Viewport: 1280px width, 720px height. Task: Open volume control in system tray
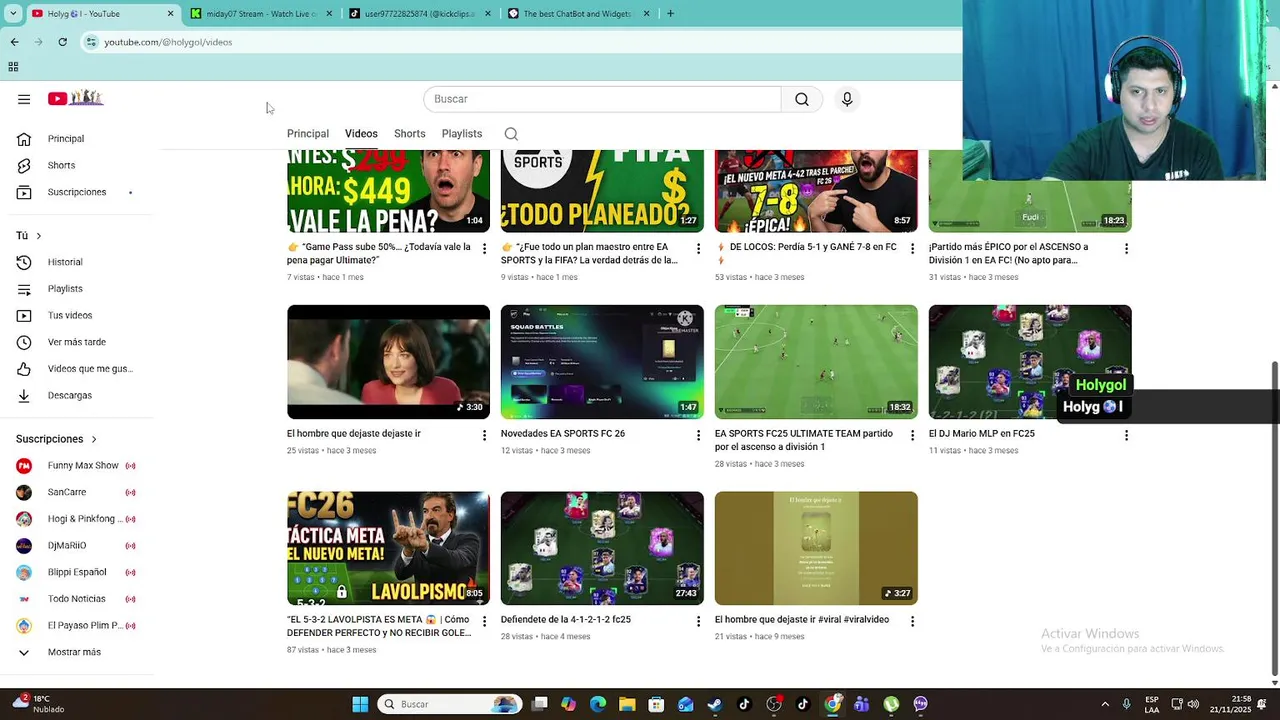pos(1193,704)
